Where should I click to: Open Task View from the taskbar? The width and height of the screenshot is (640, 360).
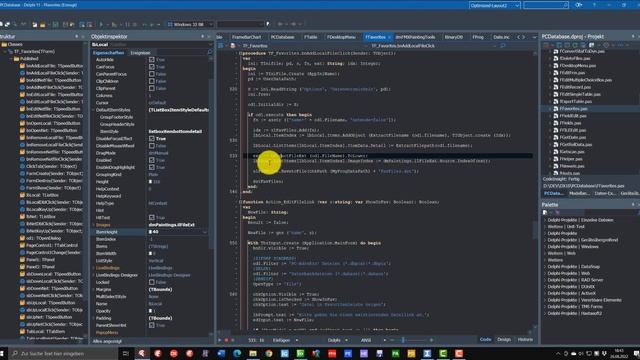pyautogui.click(x=126, y=353)
